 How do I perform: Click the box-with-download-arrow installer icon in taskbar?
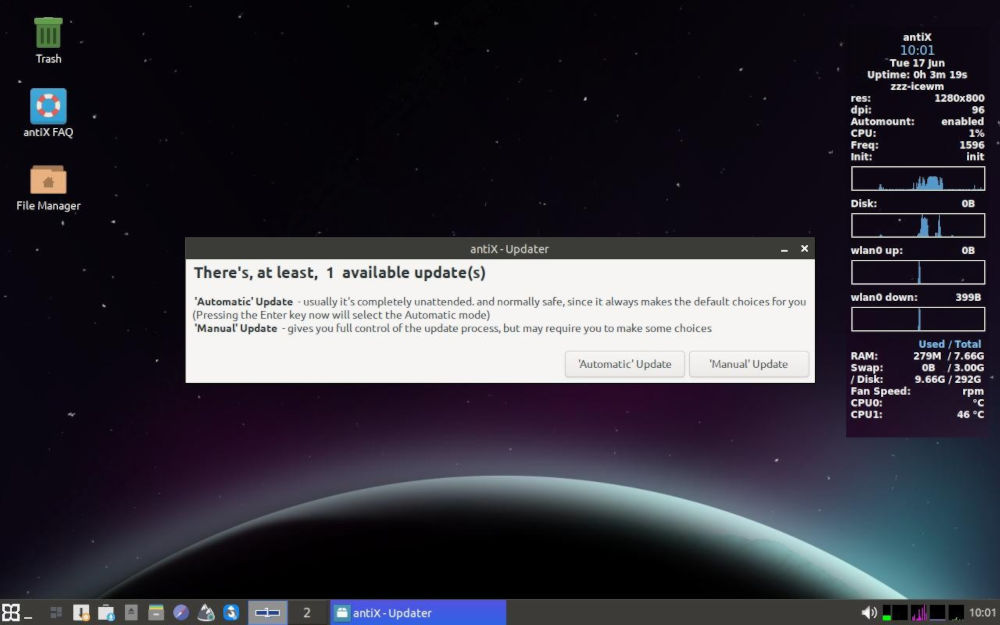[x=80, y=611]
